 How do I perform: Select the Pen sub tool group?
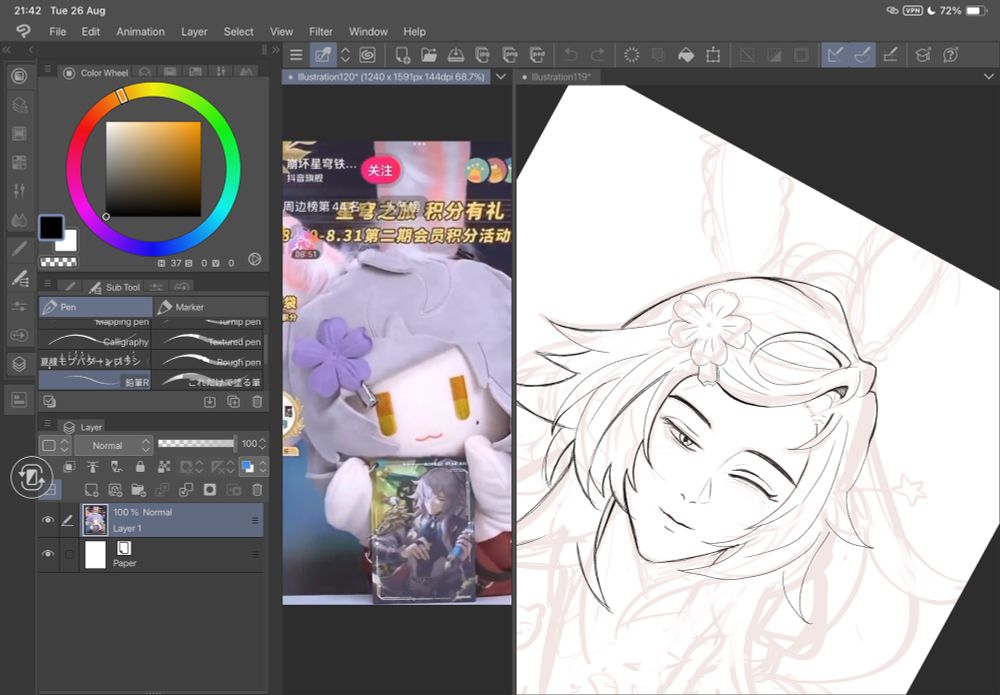coord(96,307)
